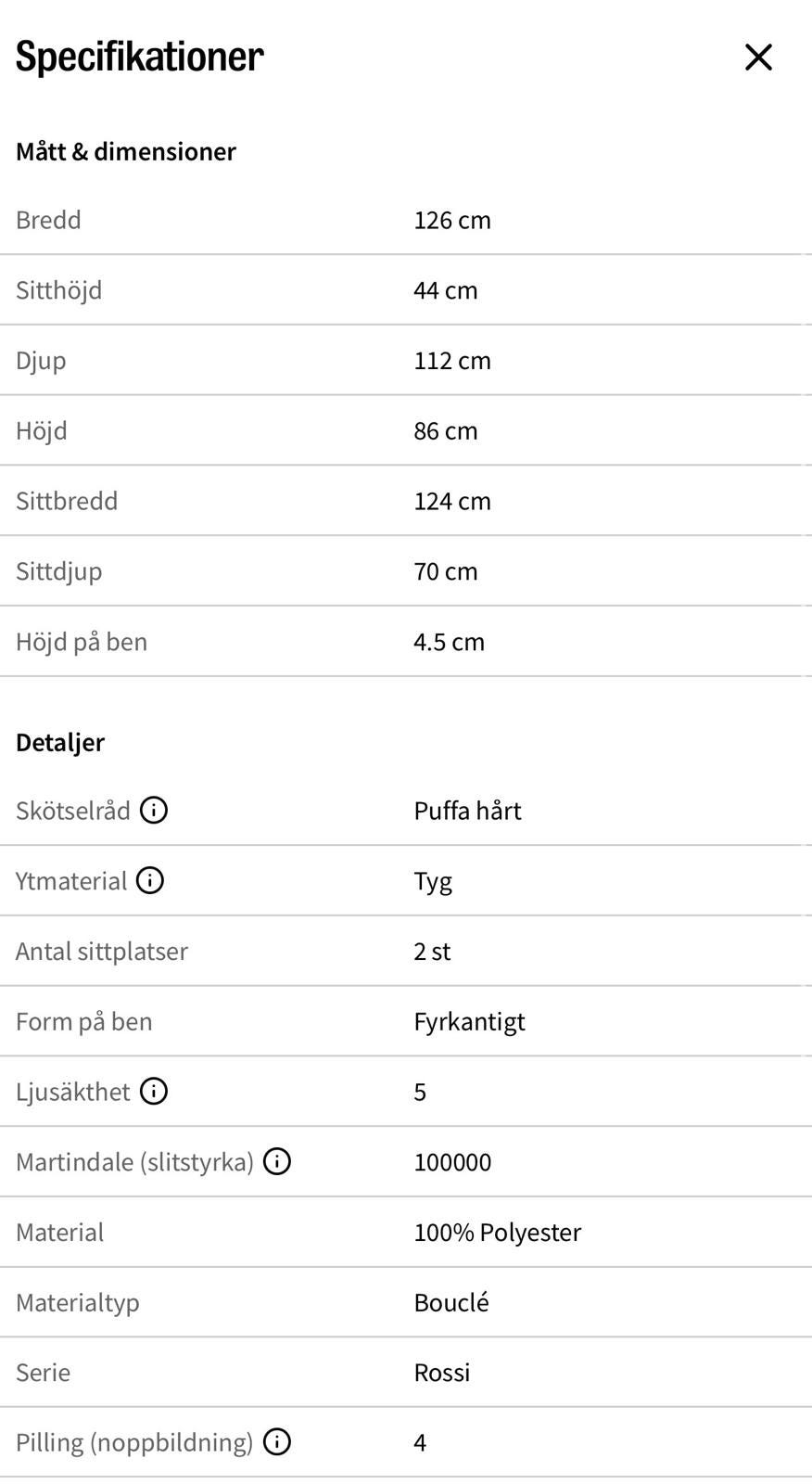812x1484 pixels.
Task: Select the 100% Polyester material value
Action: click(498, 1233)
